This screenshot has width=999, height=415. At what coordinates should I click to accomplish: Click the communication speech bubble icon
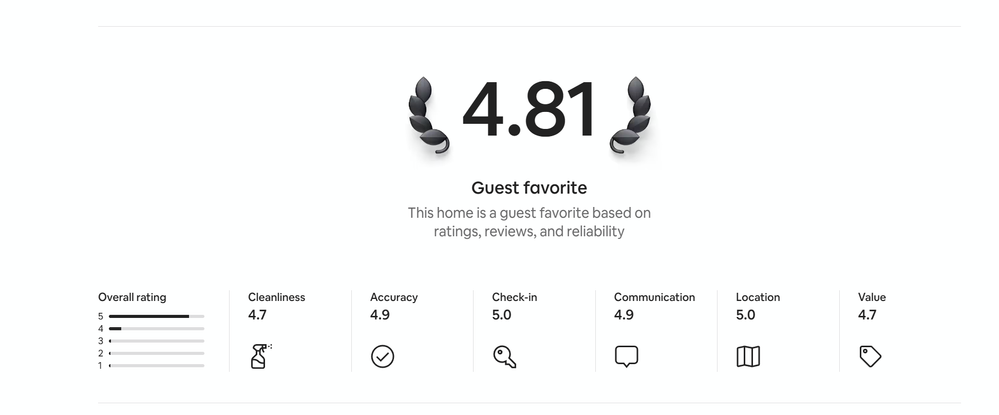pos(626,356)
